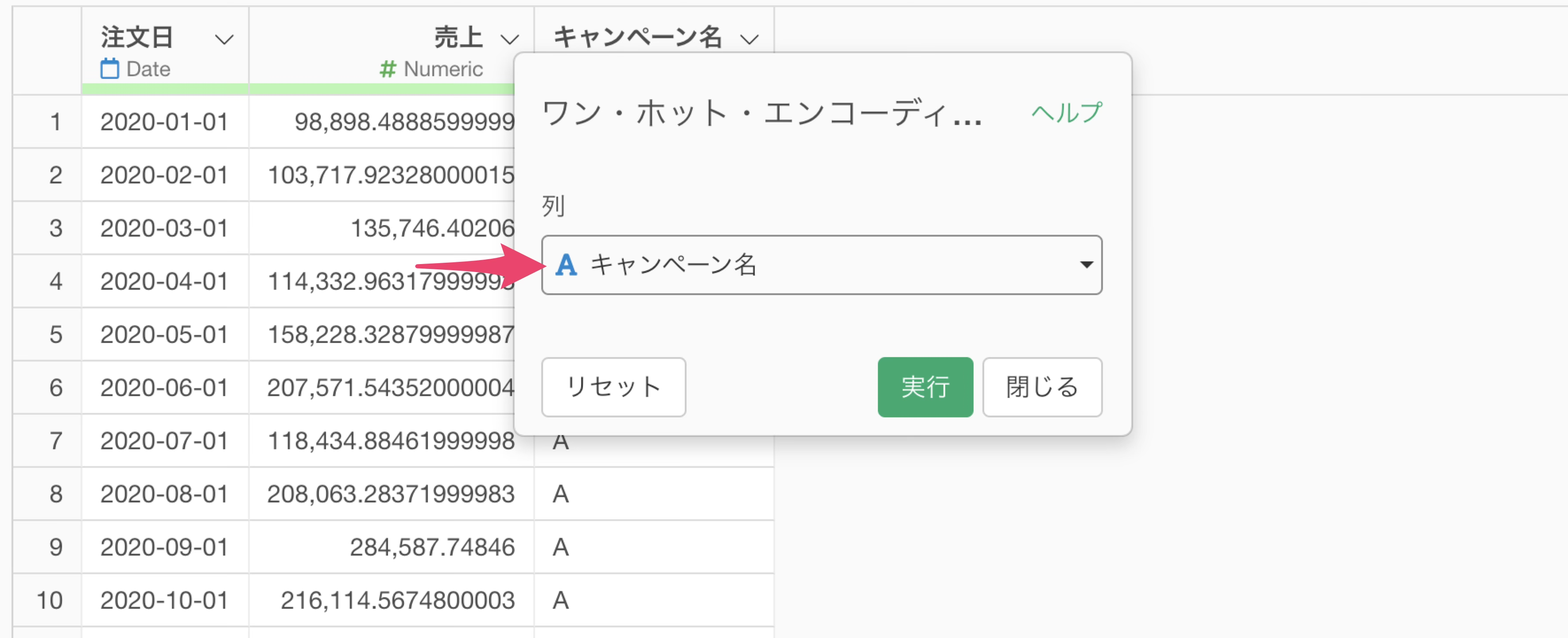Click the 注文日 column header
1568x638 pixels.
(x=138, y=38)
